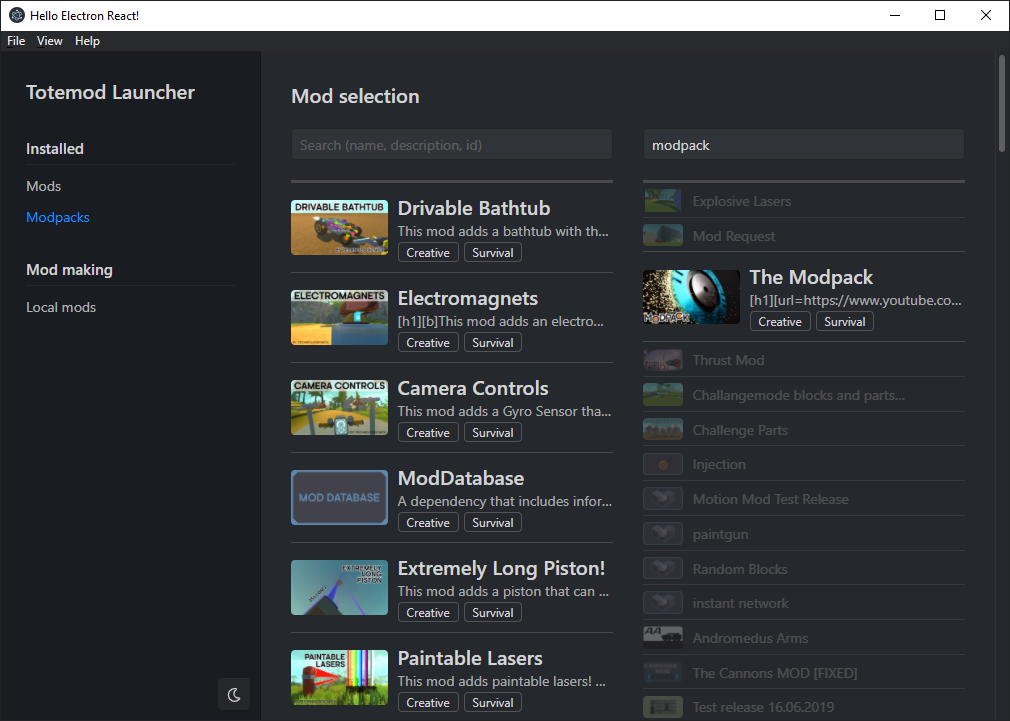Toggle the Creative tag on Drivable Bathtub
Viewport: 1010px width, 721px height.
tap(427, 252)
